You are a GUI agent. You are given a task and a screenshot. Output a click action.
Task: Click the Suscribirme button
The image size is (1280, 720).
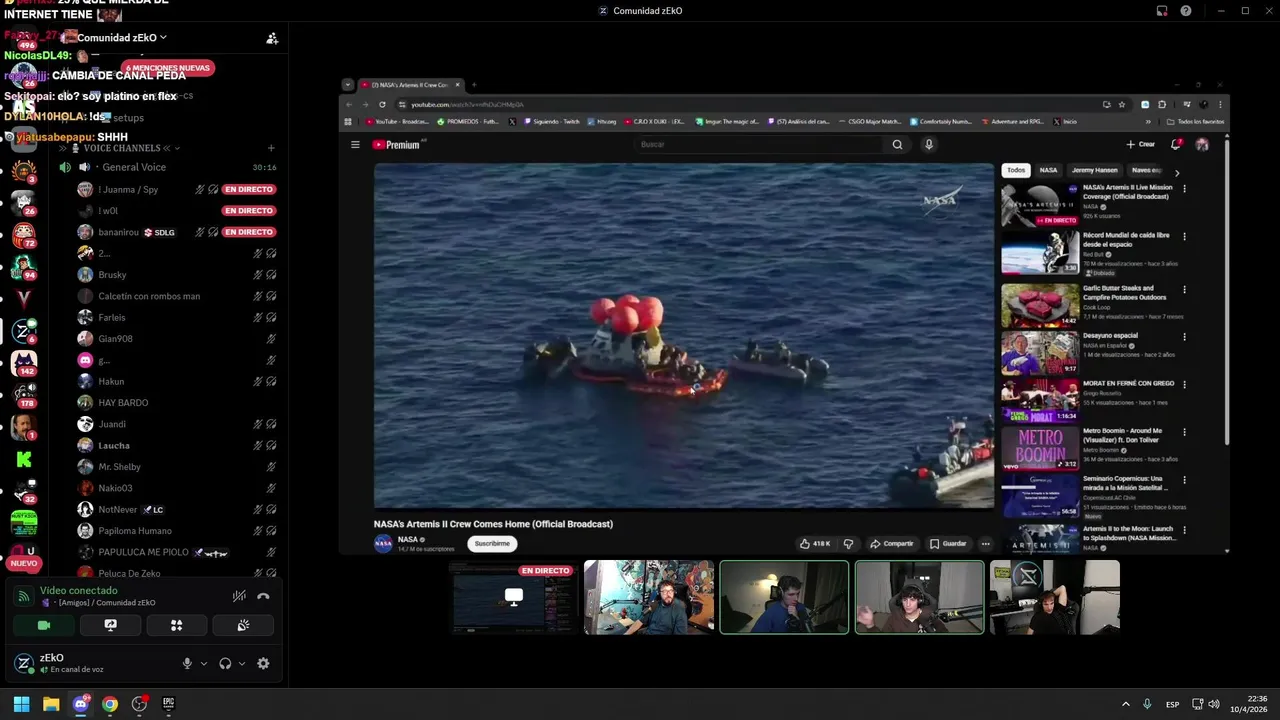tap(492, 544)
